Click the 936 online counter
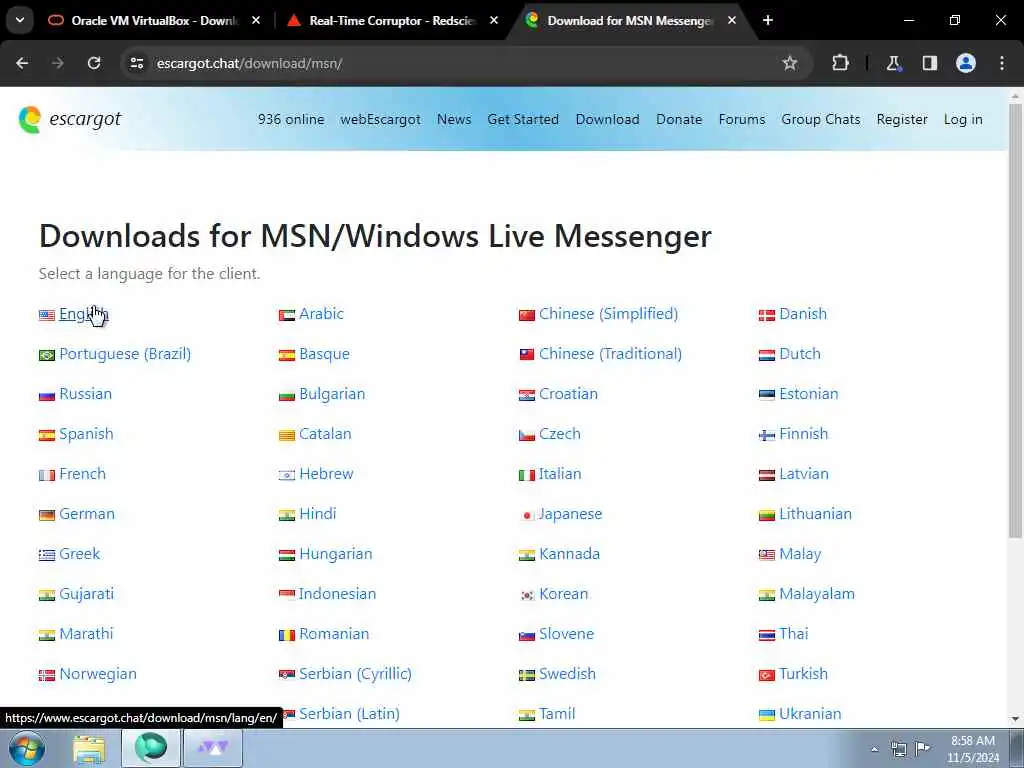Image resolution: width=1024 pixels, height=768 pixels. click(291, 120)
